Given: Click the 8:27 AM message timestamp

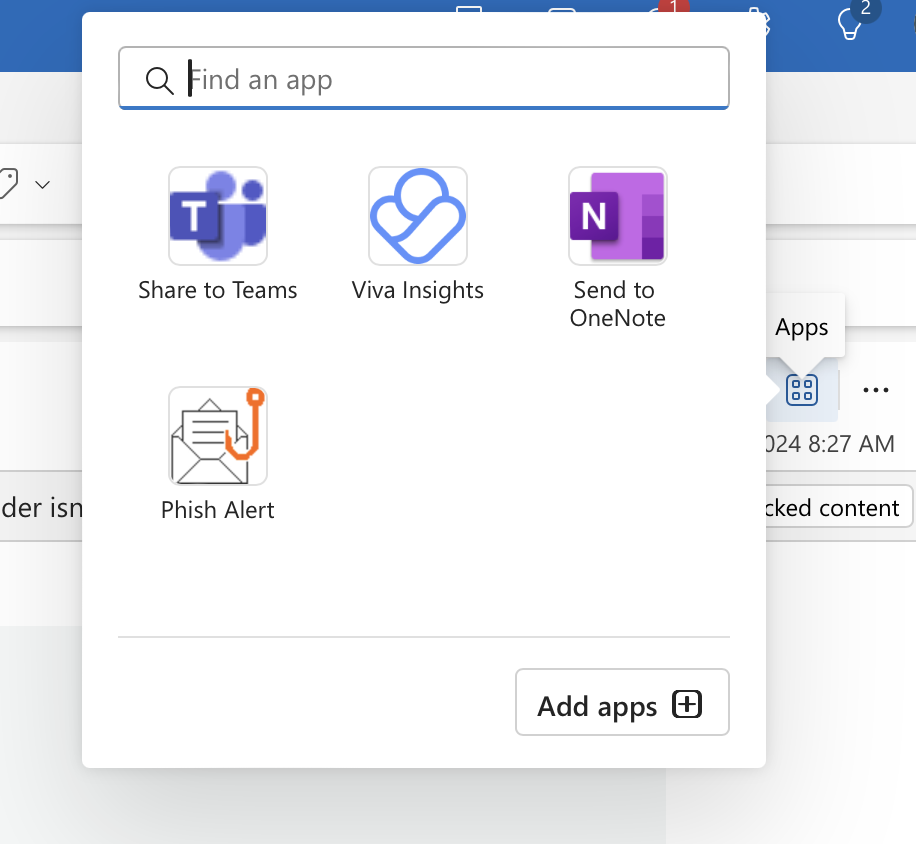Looking at the screenshot, I should click(830, 444).
